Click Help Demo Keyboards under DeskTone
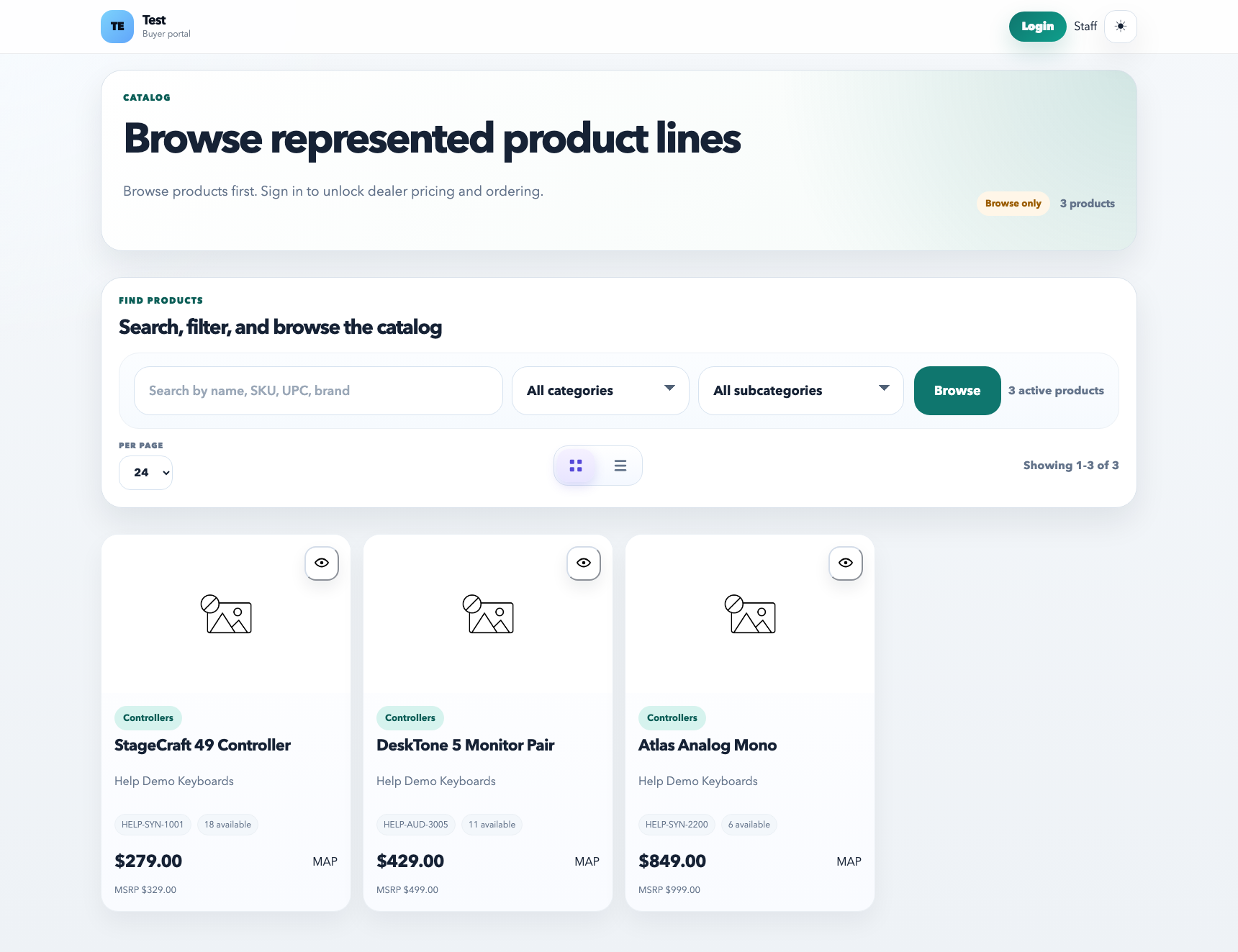Viewport: 1238px width, 952px height. (x=436, y=781)
